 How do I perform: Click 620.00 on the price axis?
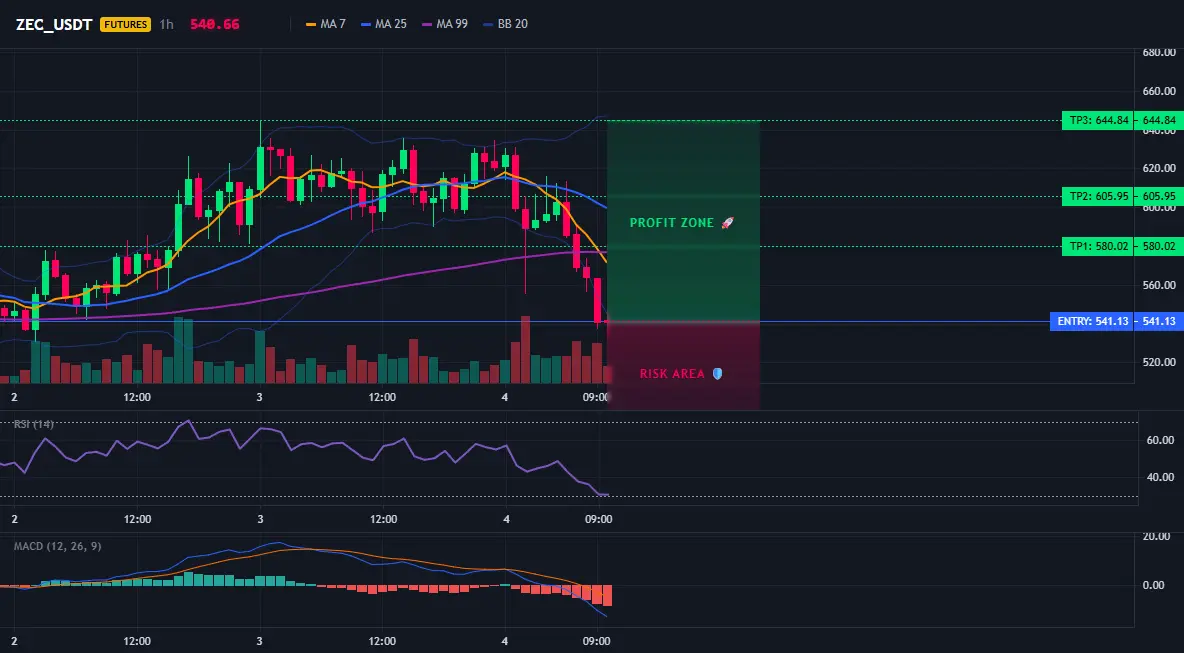click(x=1159, y=168)
